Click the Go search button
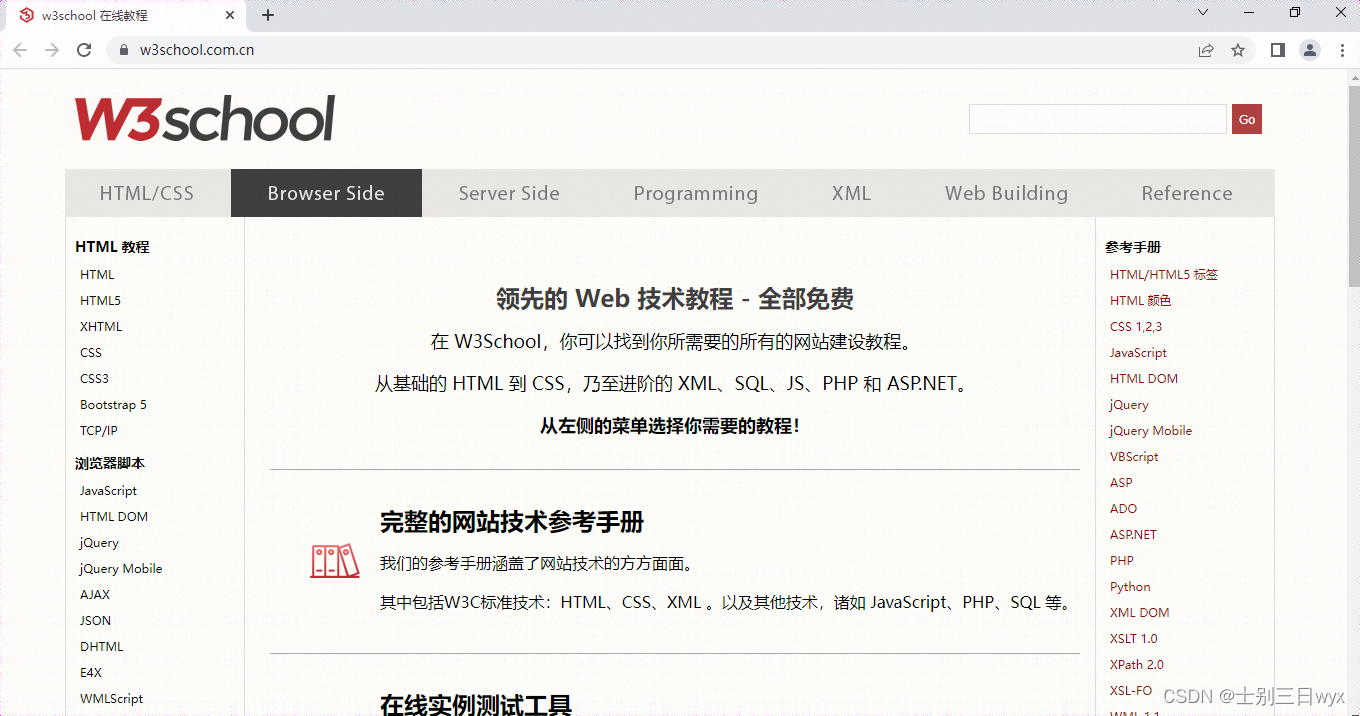Viewport: 1360px width, 716px height. coord(1247,119)
